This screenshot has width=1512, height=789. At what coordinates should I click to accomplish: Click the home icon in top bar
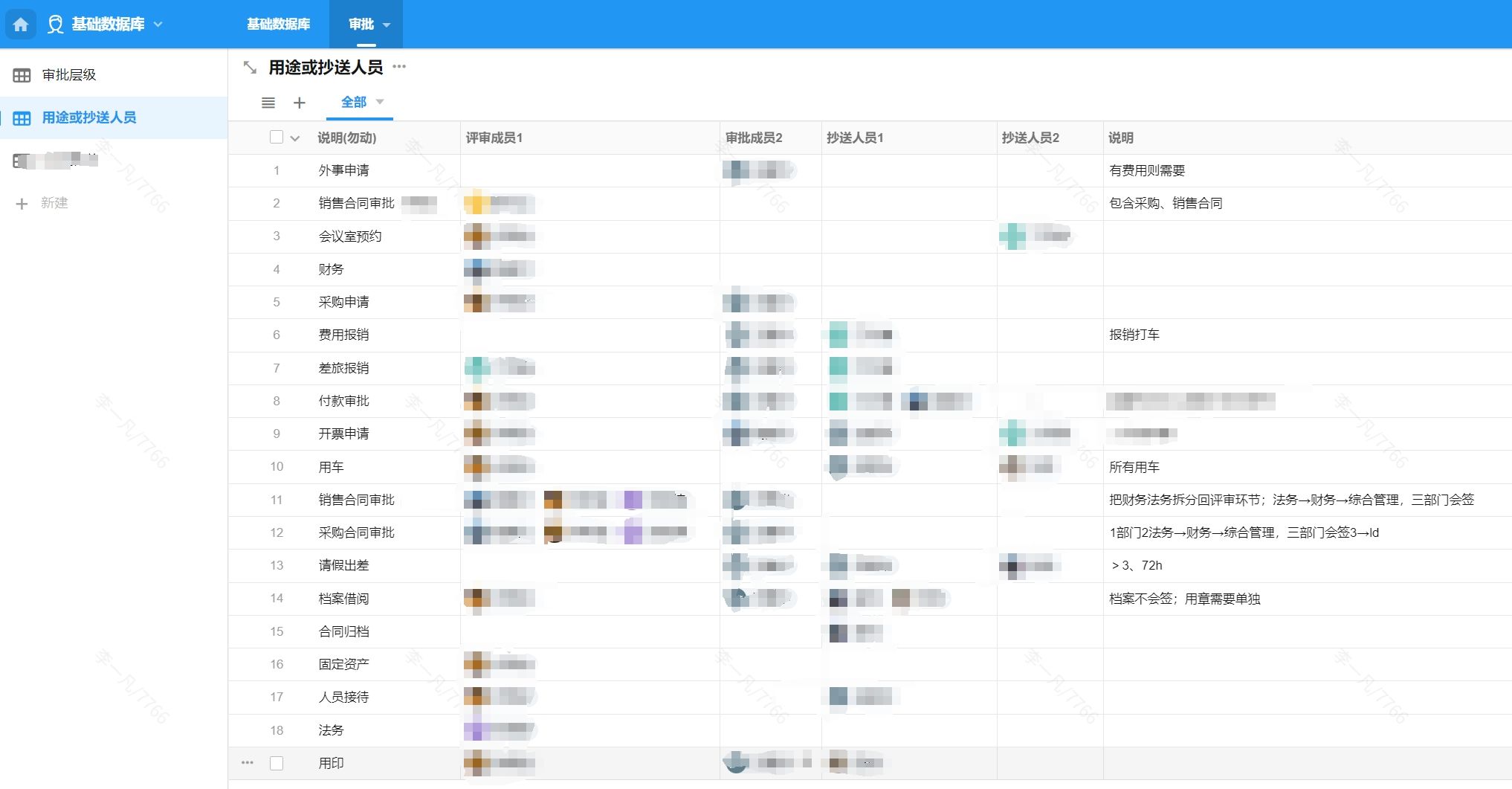(21, 25)
